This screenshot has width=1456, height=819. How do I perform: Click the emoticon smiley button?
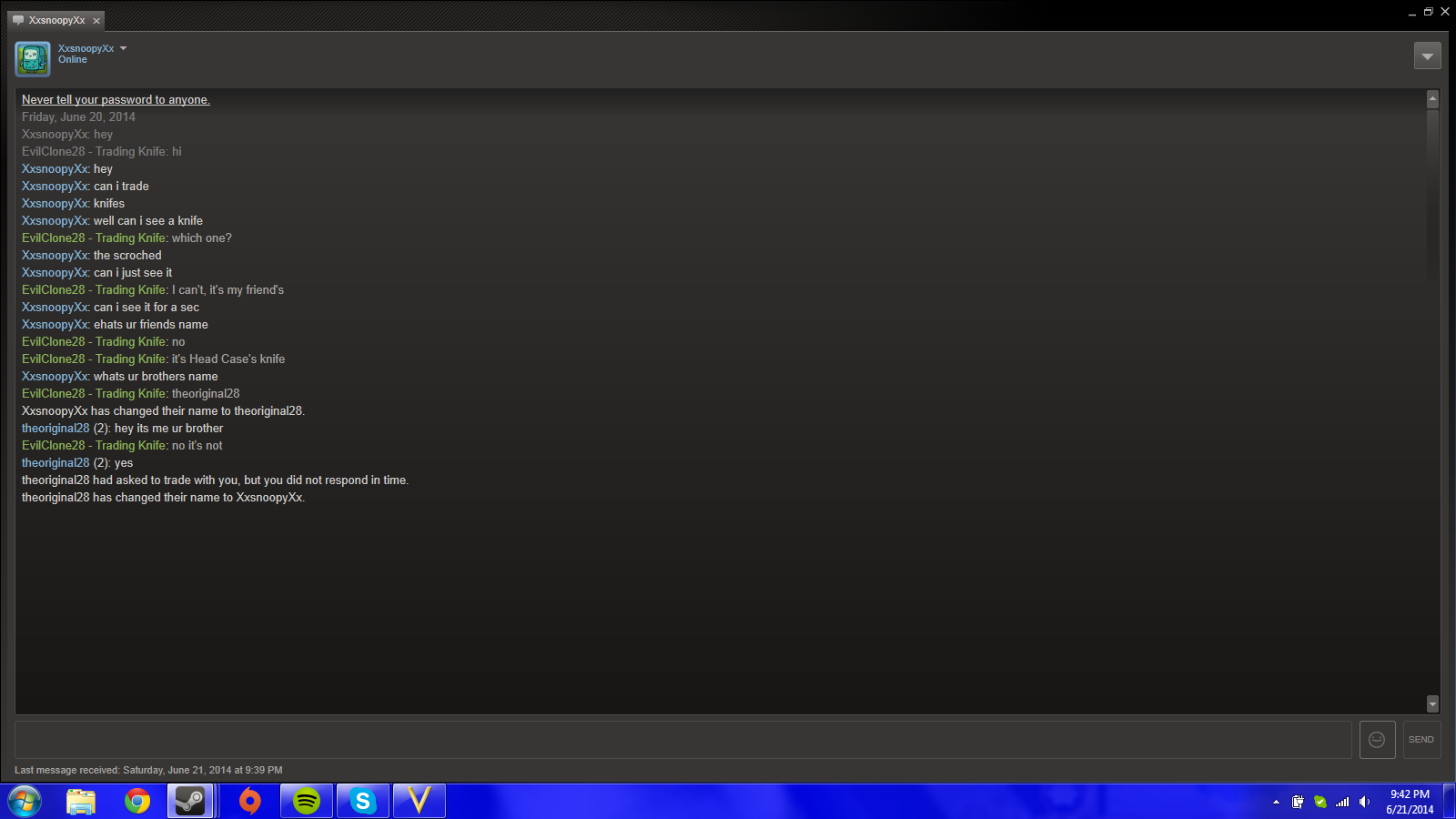point(1377,740)
